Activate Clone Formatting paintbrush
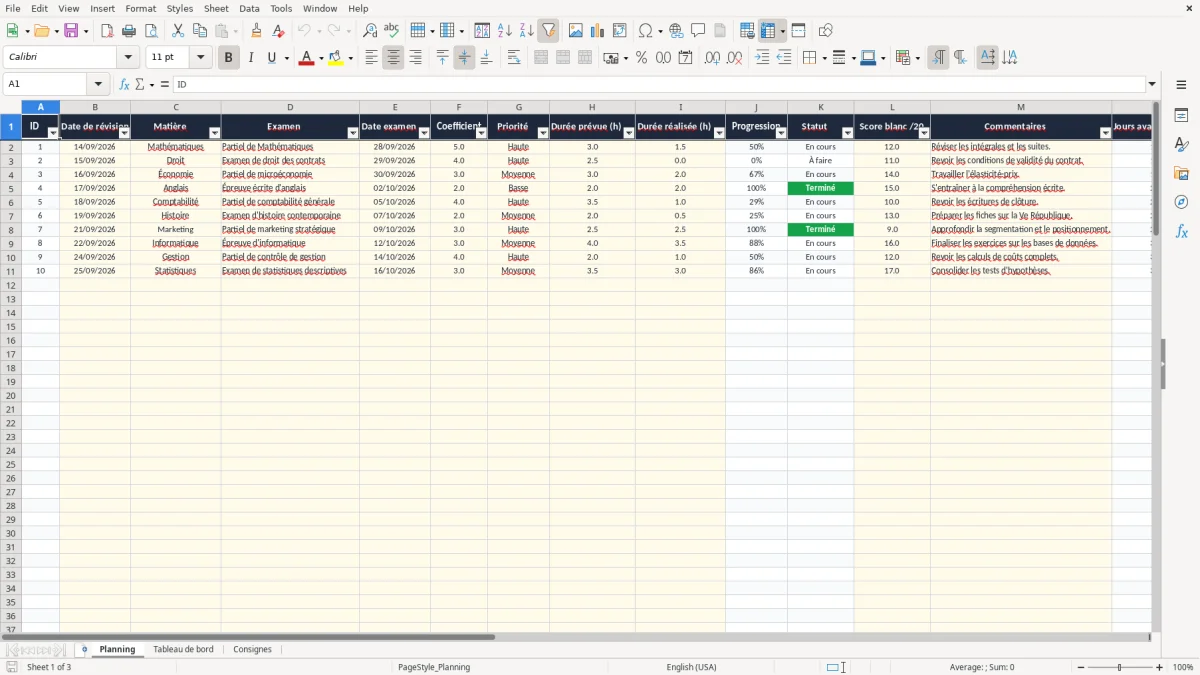Viewport: 1200px width, 675px height. [256, 31]
